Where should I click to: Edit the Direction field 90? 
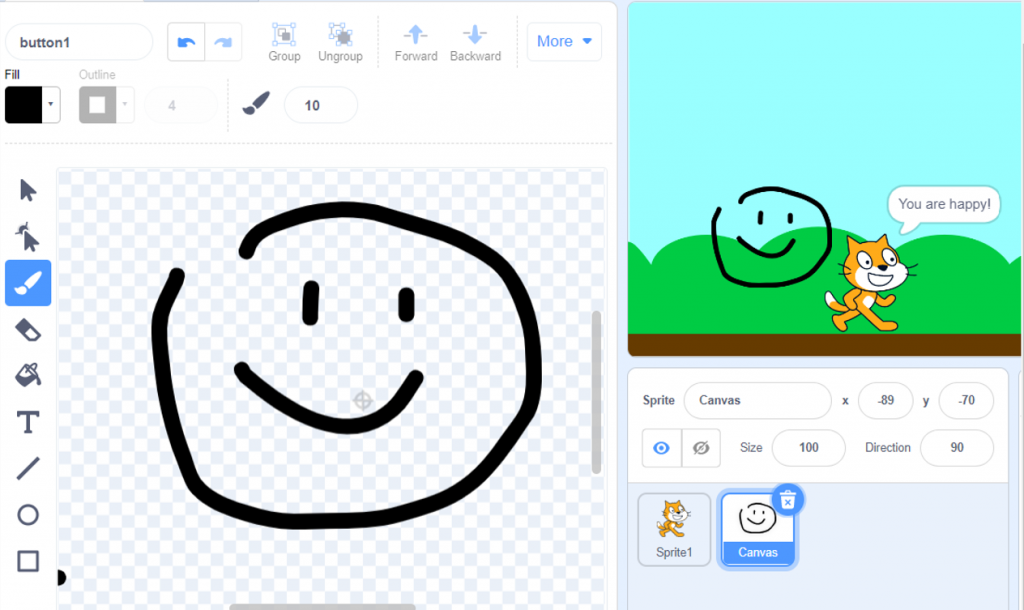click(957, 447)
